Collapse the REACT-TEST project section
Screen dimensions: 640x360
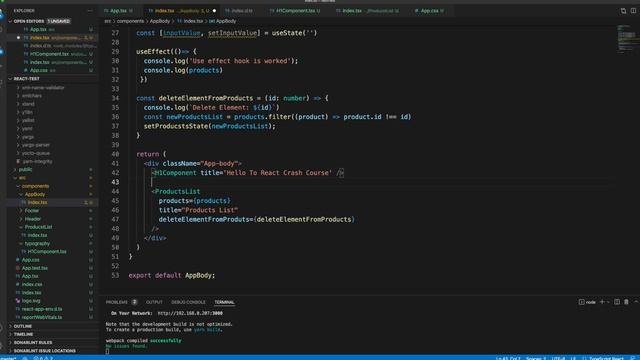tap(10, 78)
